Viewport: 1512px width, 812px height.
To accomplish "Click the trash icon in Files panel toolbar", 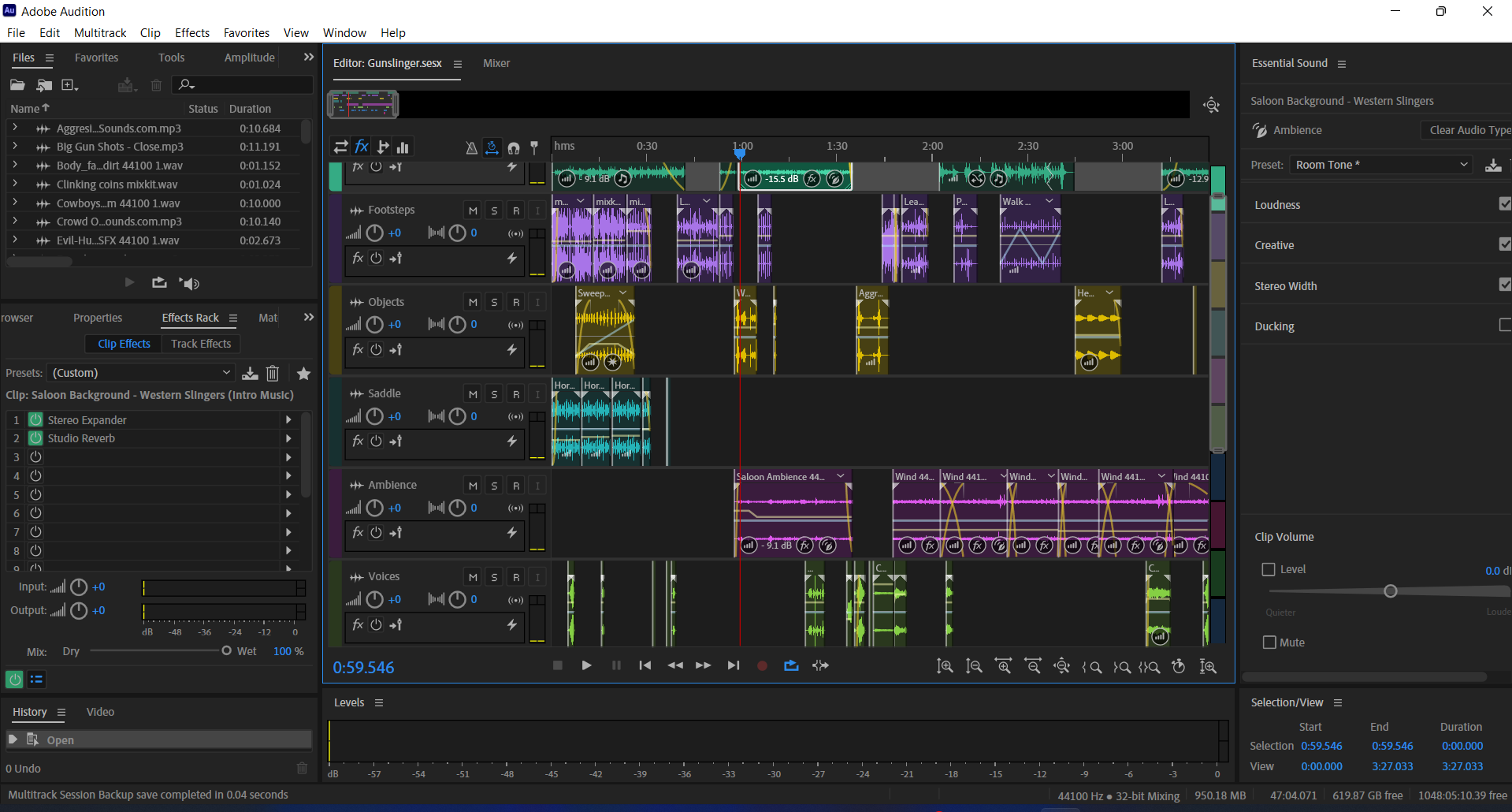I will (156, 85).
